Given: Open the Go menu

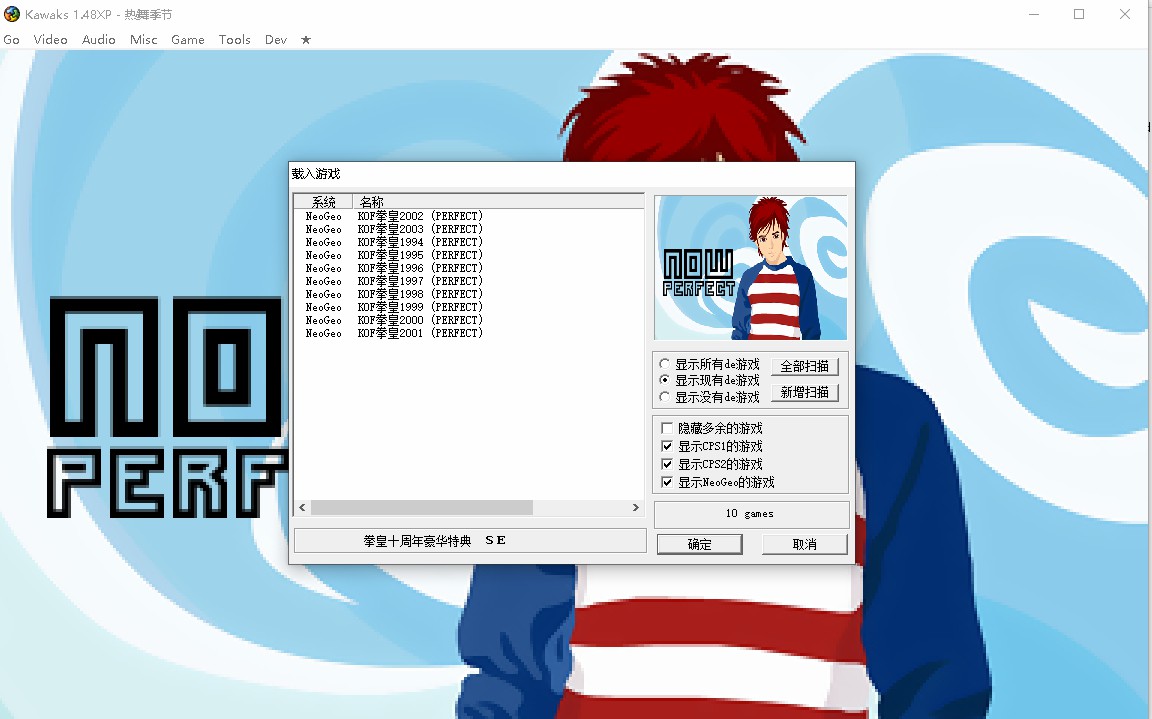Looking at the screenshot, I should point(12,40).
